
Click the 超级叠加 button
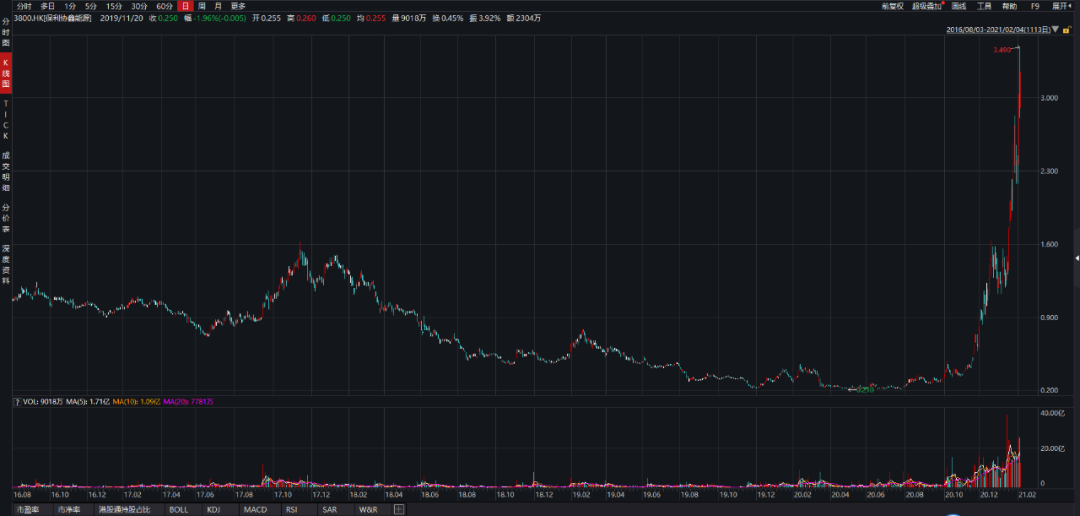[926, 6]
